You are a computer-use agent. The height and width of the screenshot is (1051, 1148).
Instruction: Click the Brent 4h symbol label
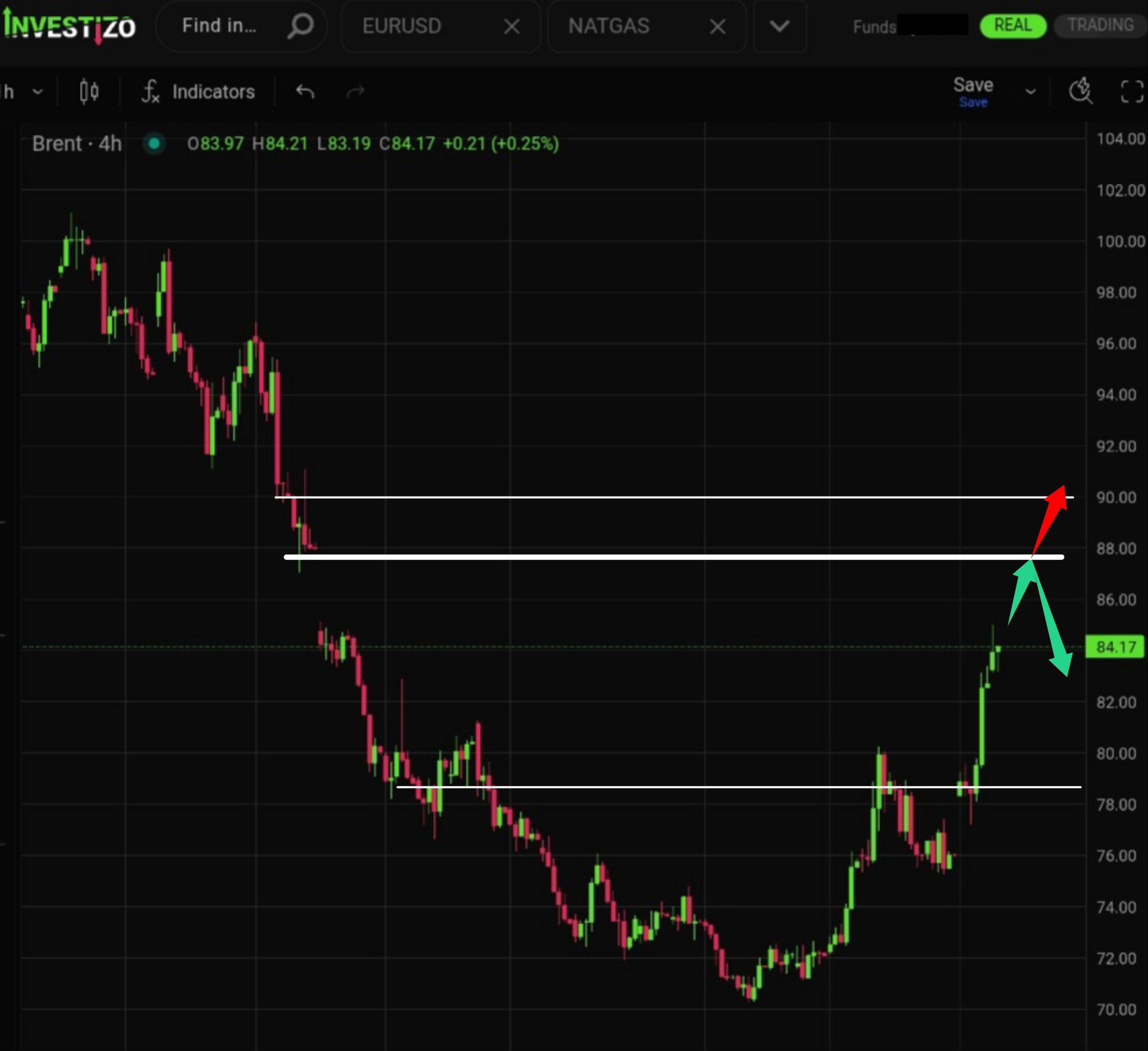pyautogui.click(x=77, y=143)
